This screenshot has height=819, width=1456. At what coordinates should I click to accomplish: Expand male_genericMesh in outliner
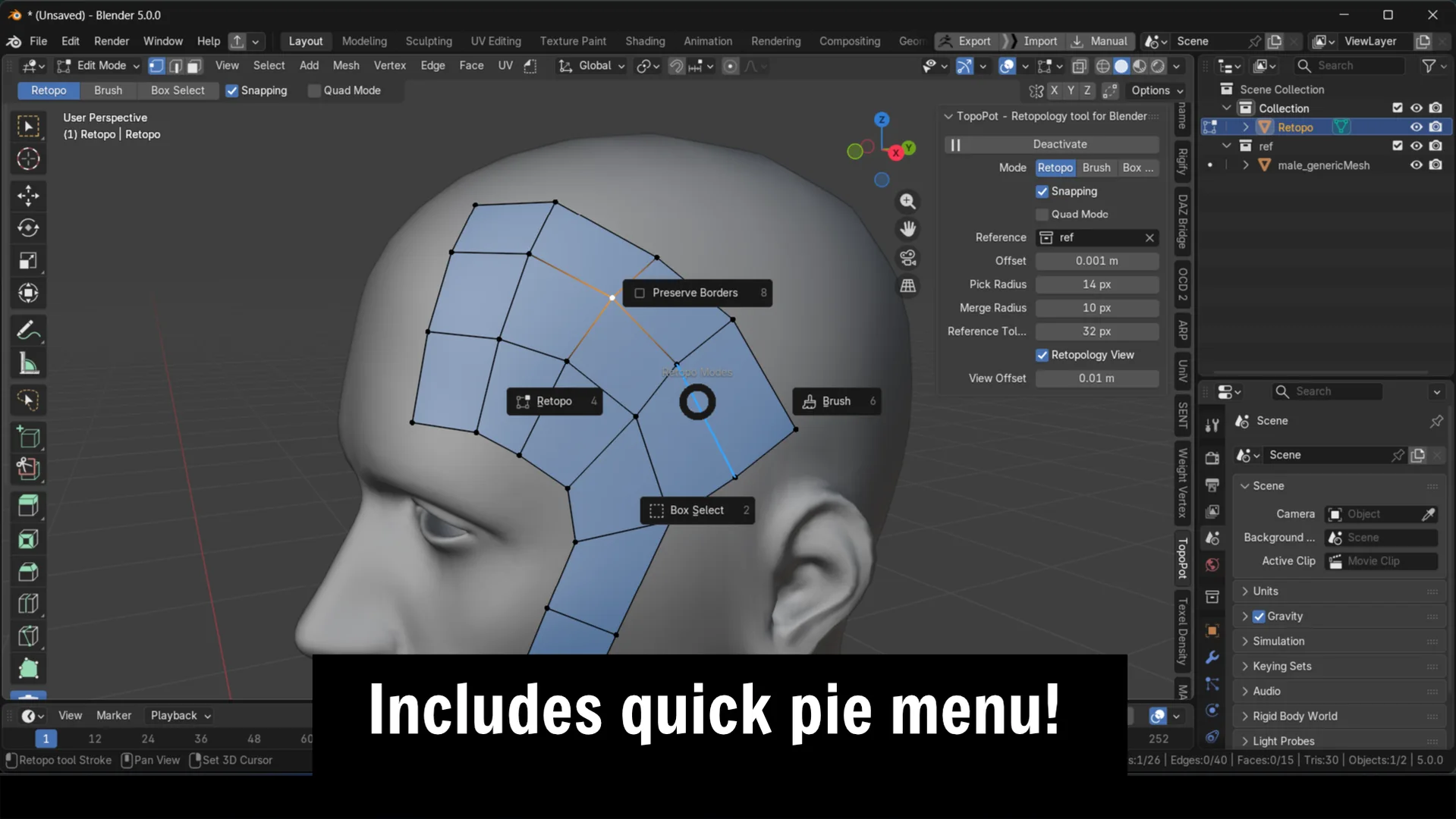click(x=1245, y=165)
